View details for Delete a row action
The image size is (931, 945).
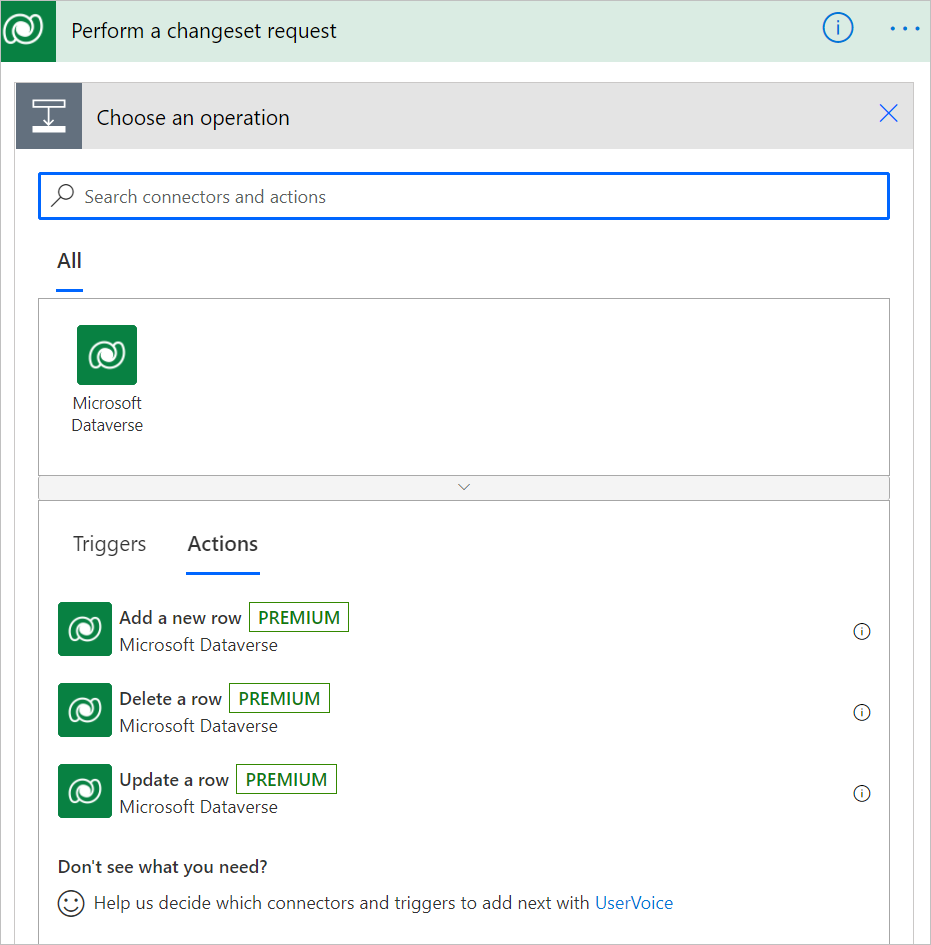pyautogui.click(x=862, y=712)
